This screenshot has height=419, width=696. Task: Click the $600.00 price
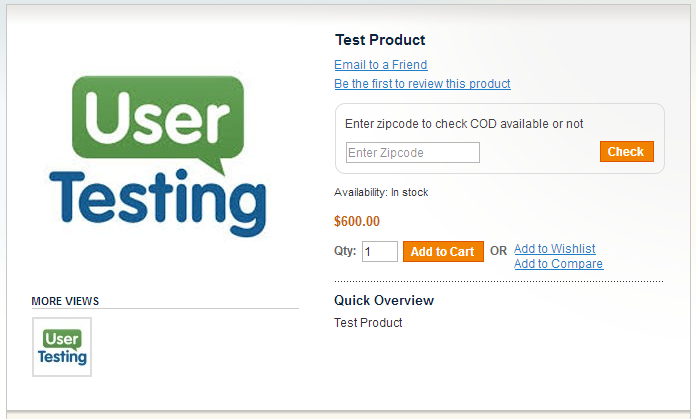[357, 222]
